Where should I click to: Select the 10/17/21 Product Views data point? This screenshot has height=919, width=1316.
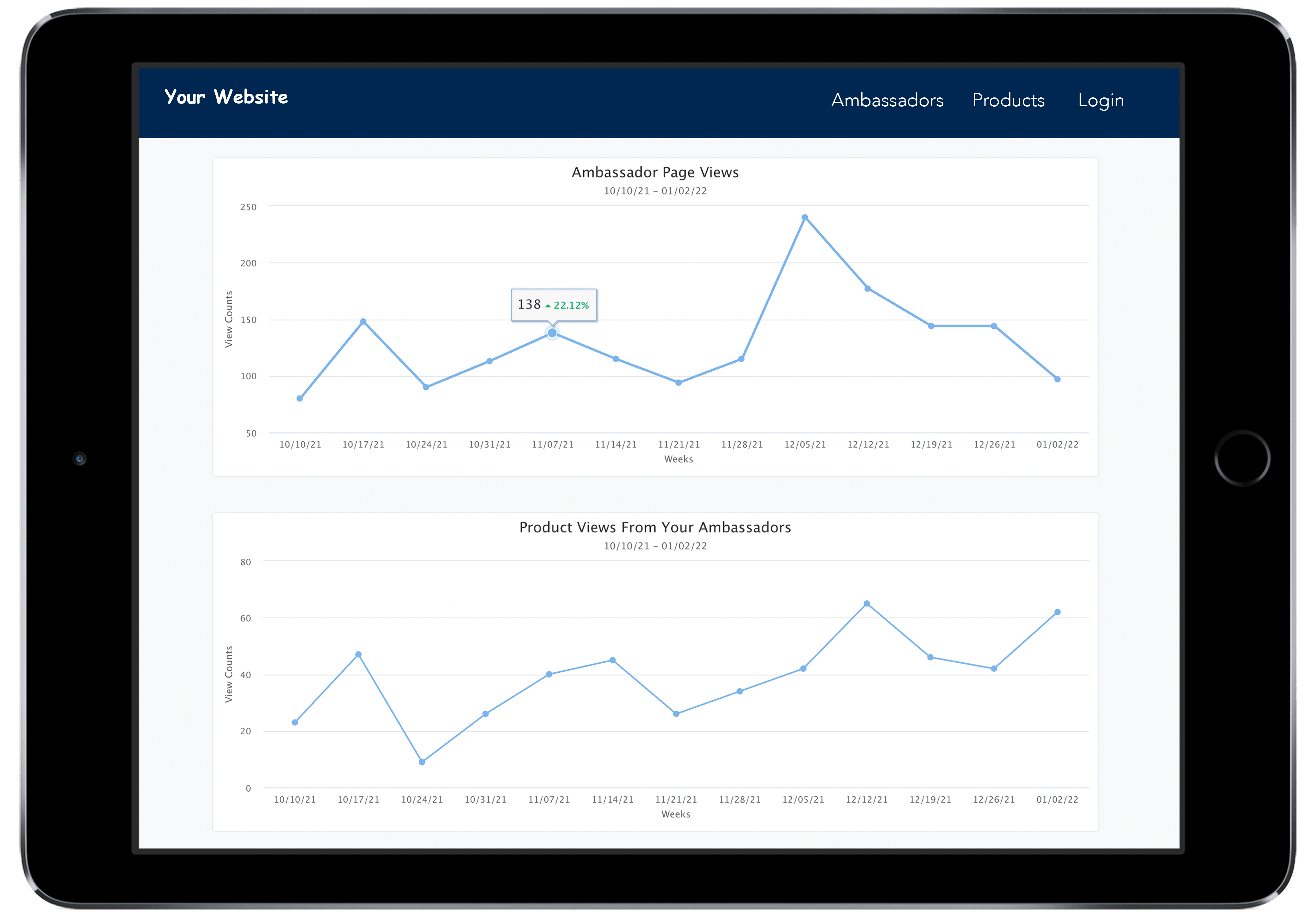[x=358, y=654]
